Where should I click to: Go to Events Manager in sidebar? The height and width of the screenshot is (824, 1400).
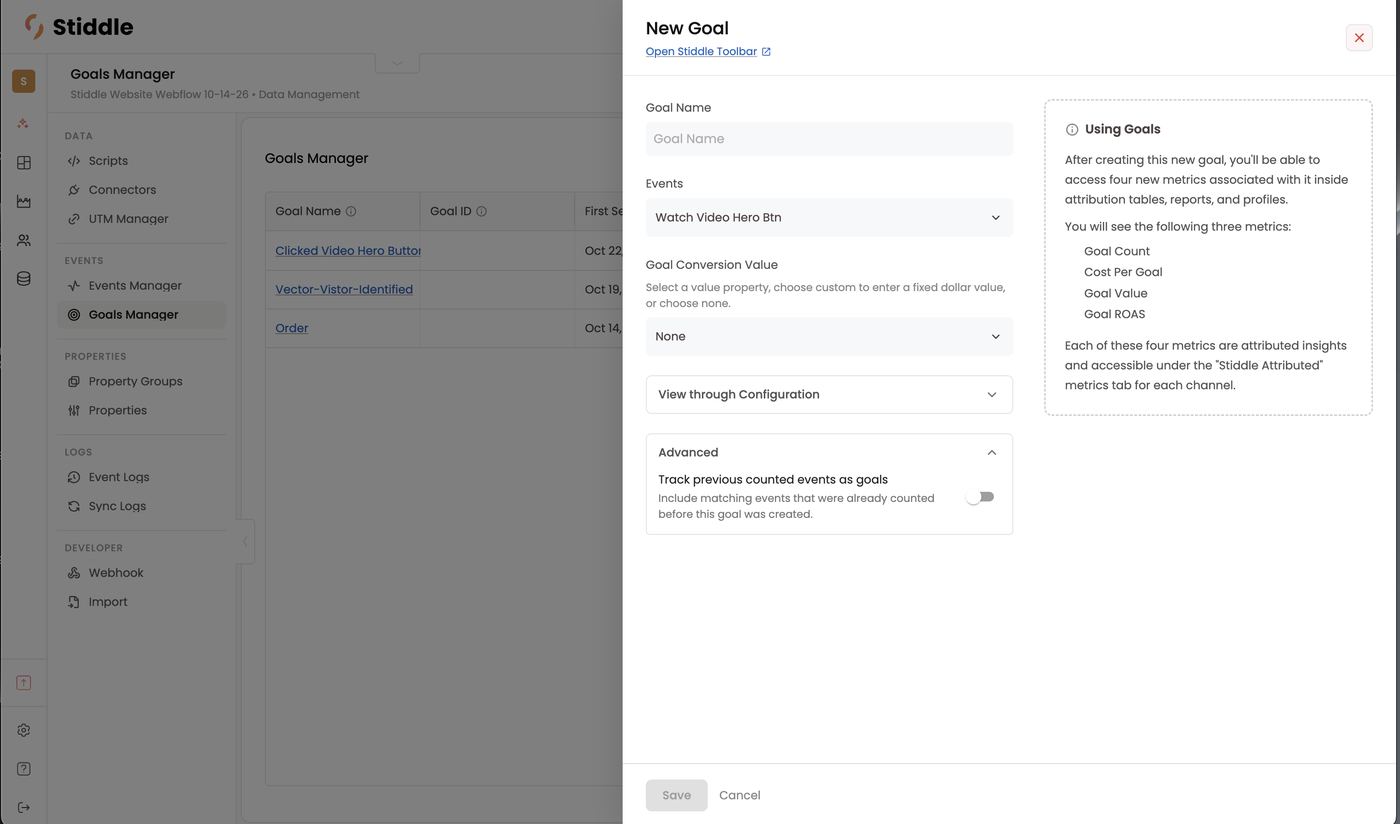(x=135, y=286)
